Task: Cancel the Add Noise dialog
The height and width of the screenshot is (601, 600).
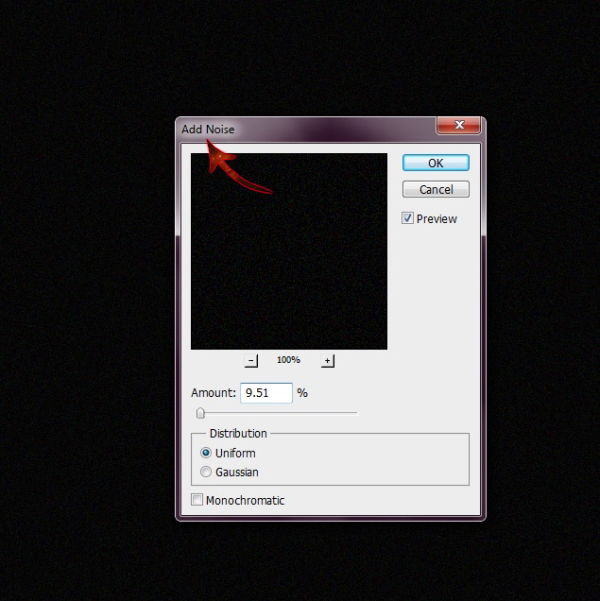Action: click(x=436, y=189)
